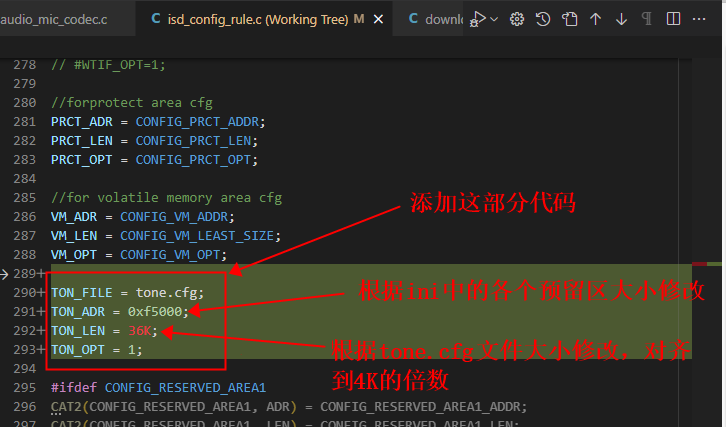726x427 pixels.
Task: Click CONFIG_PRCT_LEN macro on line 282
Action: [x=193, y=141]
